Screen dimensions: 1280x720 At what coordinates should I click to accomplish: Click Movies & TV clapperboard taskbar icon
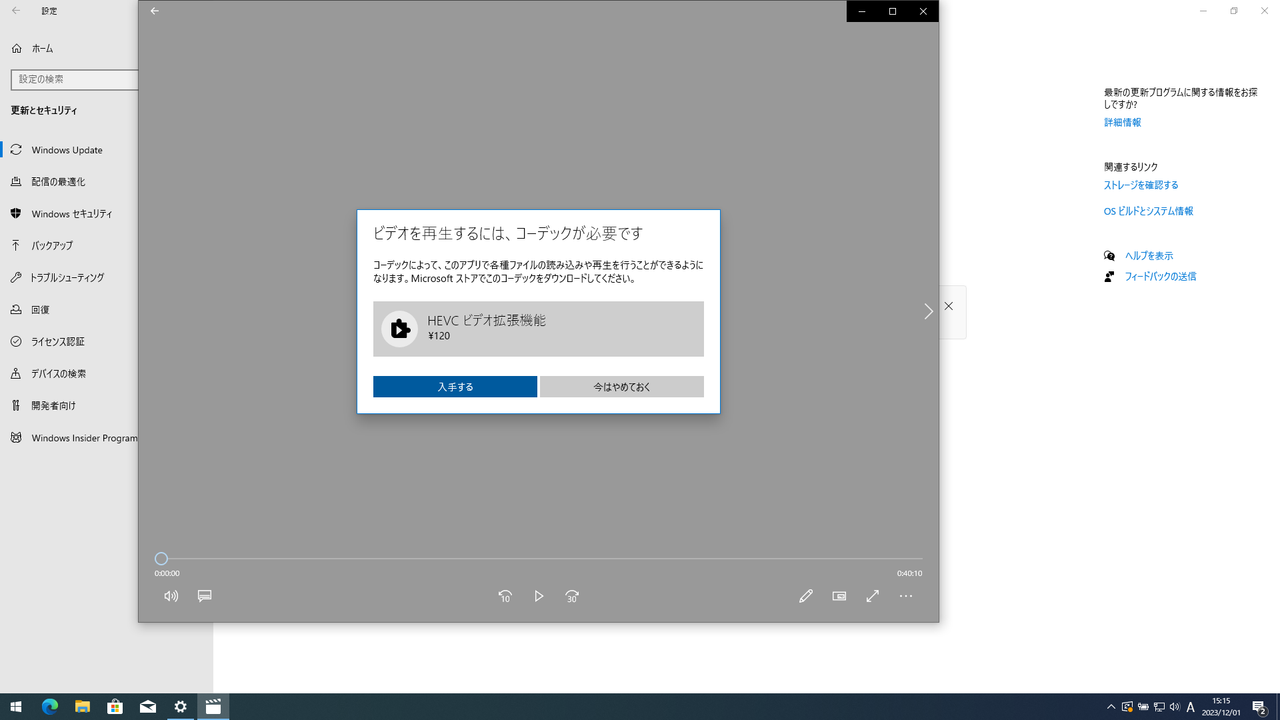coord(213,707)
